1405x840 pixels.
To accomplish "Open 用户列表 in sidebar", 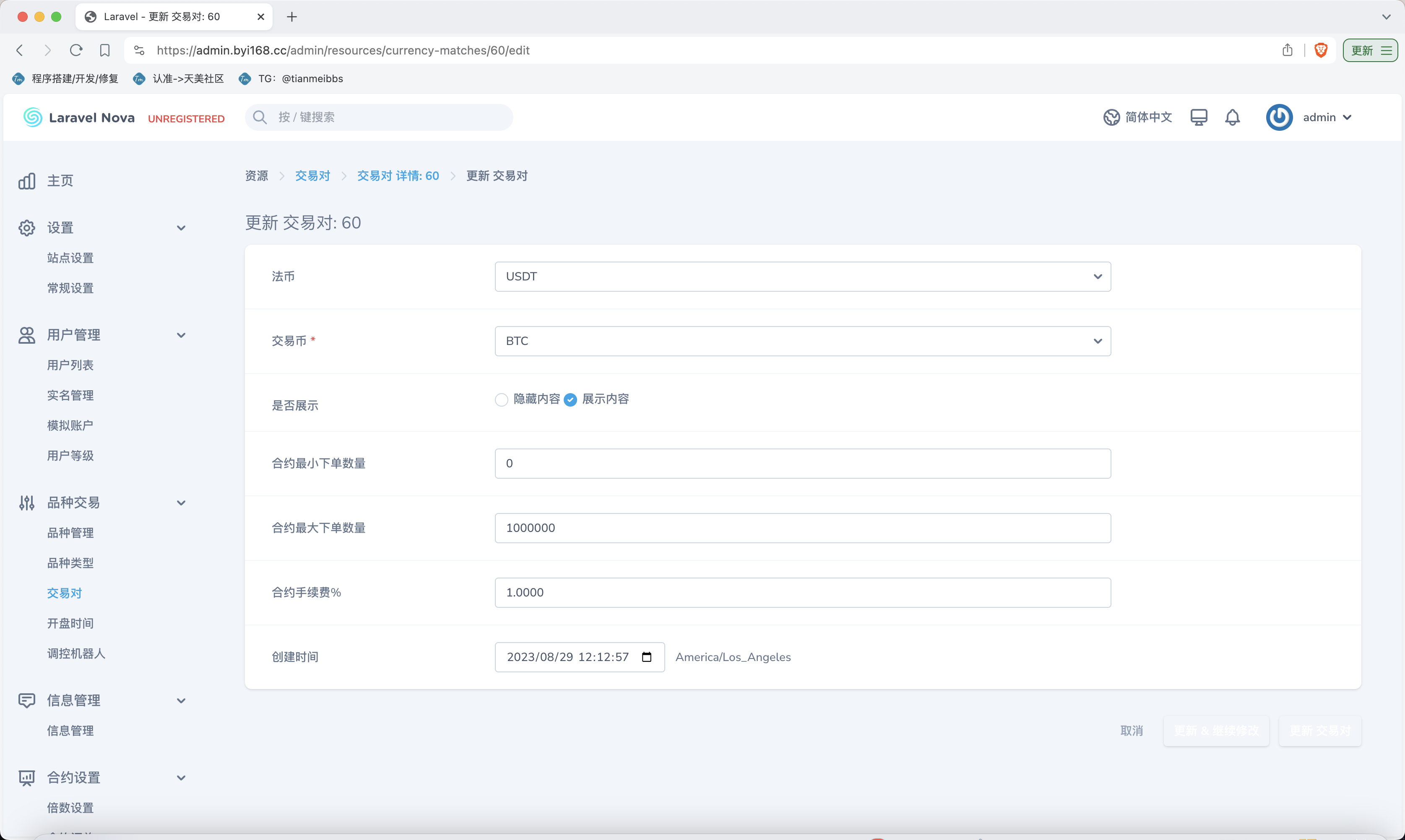I will pyautogui.click(x=70, y=365).
